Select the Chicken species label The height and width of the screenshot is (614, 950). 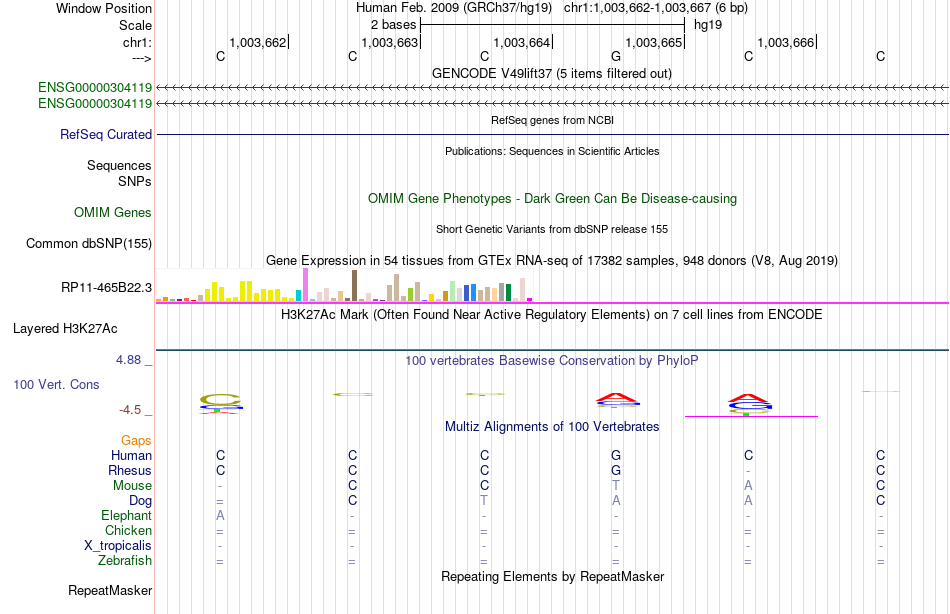[128, 530]
